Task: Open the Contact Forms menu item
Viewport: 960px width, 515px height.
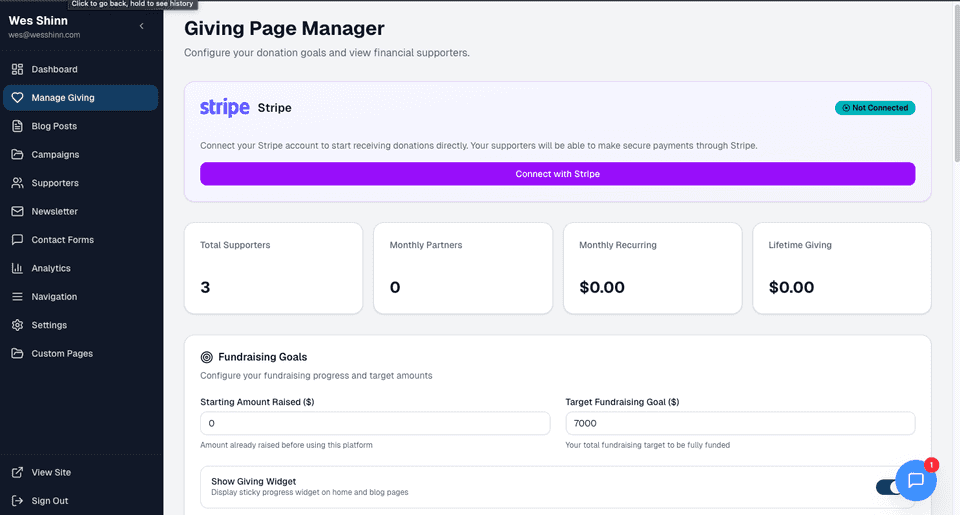Action: click(62, 240)
